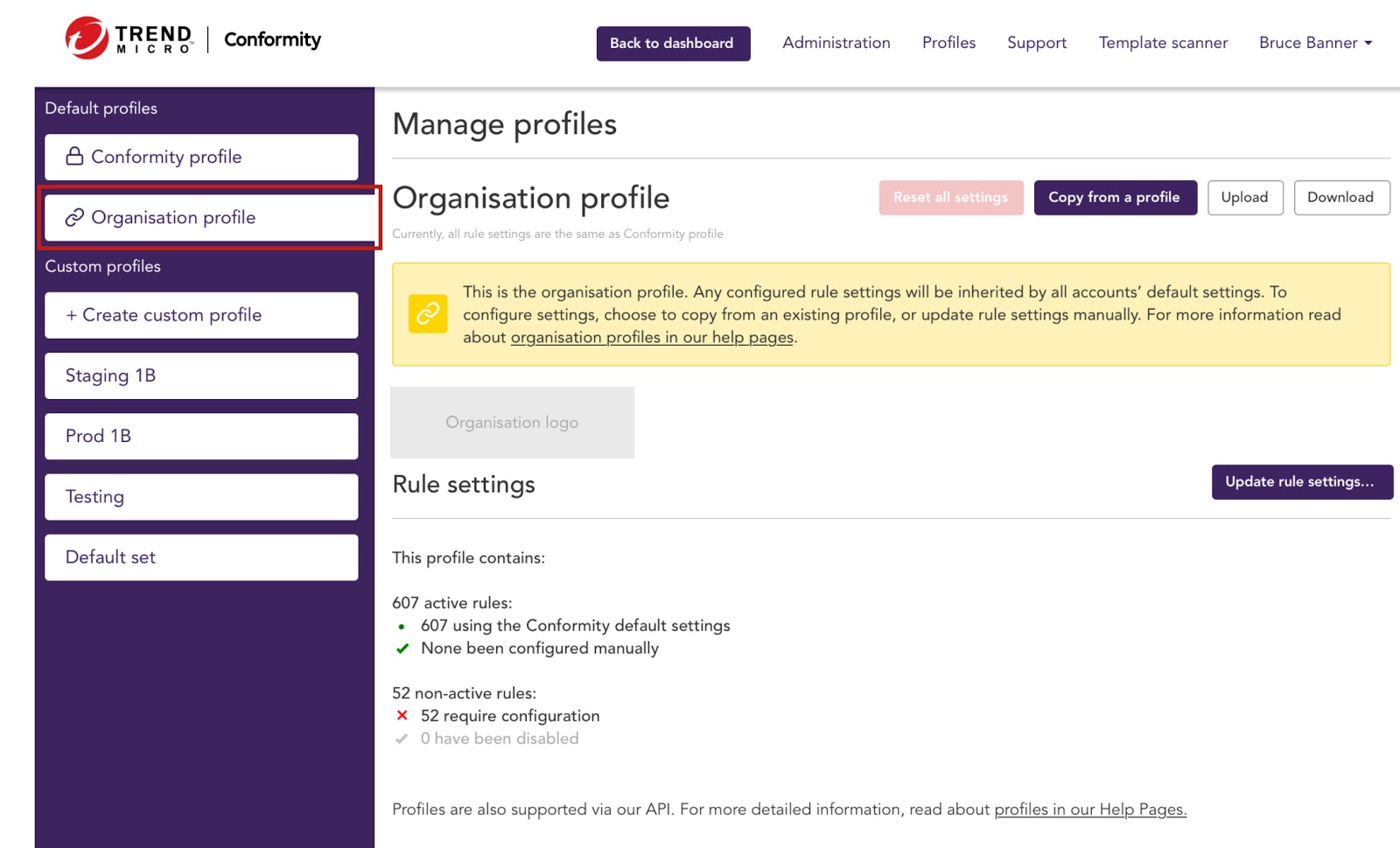
Task: Click the '52 non-active rules:' text
Action: 465,693
